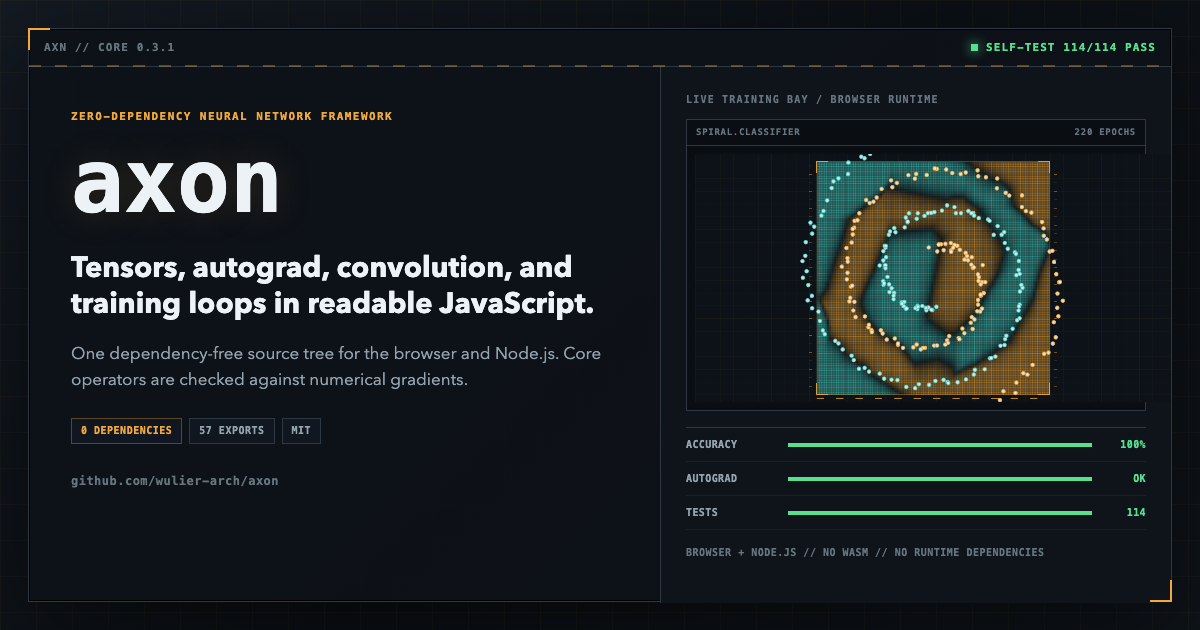
Task: Open the github.com/wulier-arch/axon link
Action: point(175,481)
